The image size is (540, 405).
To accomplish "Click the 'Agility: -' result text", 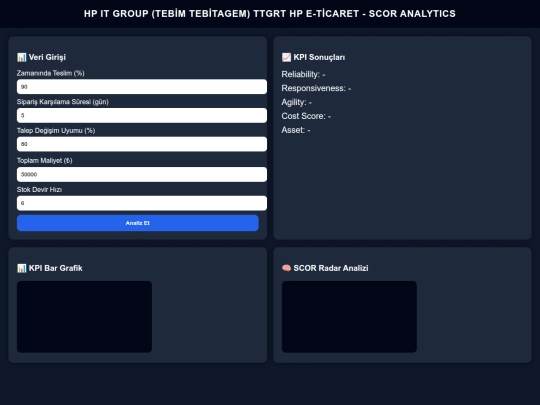I will point(297,102).
